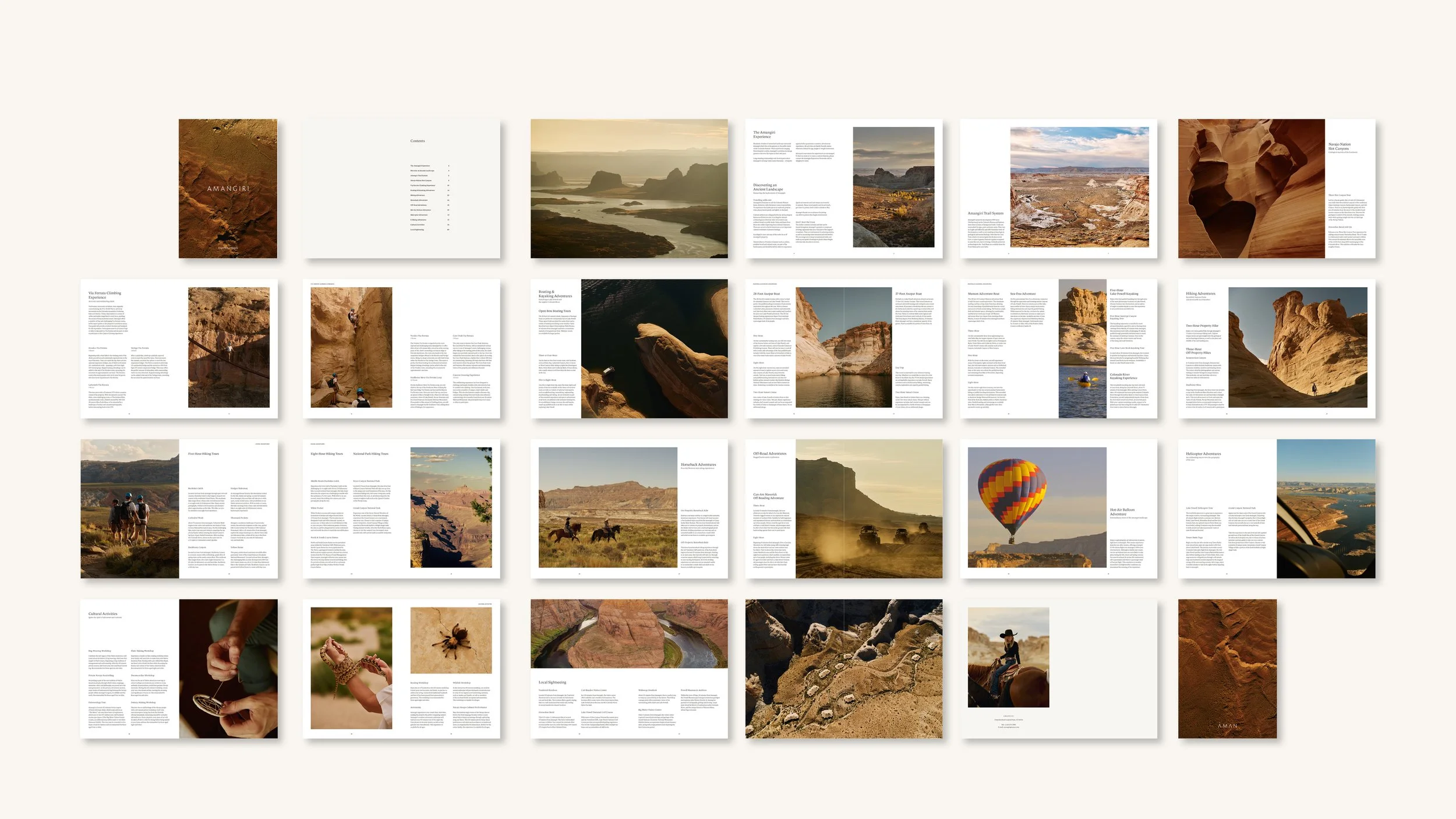Open the Cultural Activities spread
The height and width of the screenshot is (819, 1456).
pos(179,669)
